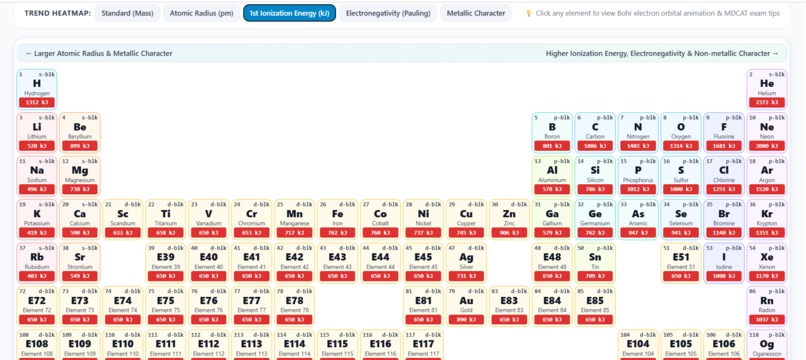Click the lightbulb tip about Bohr animation
This screenshot has width=806, height=360.
coord(652,13)
